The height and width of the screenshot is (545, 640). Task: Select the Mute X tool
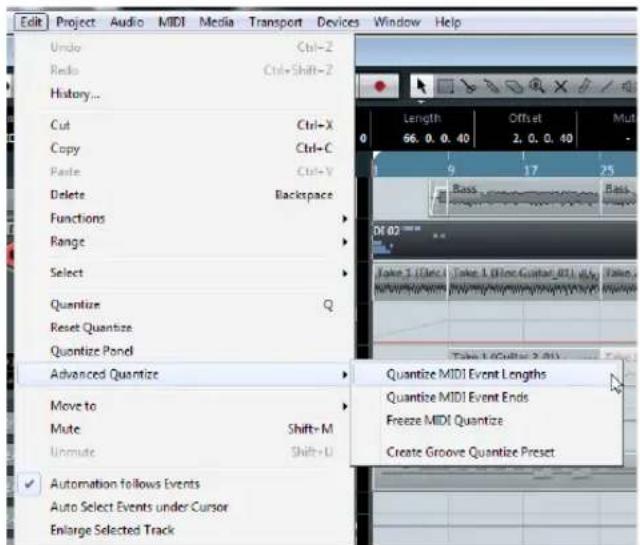coord(561,87)
